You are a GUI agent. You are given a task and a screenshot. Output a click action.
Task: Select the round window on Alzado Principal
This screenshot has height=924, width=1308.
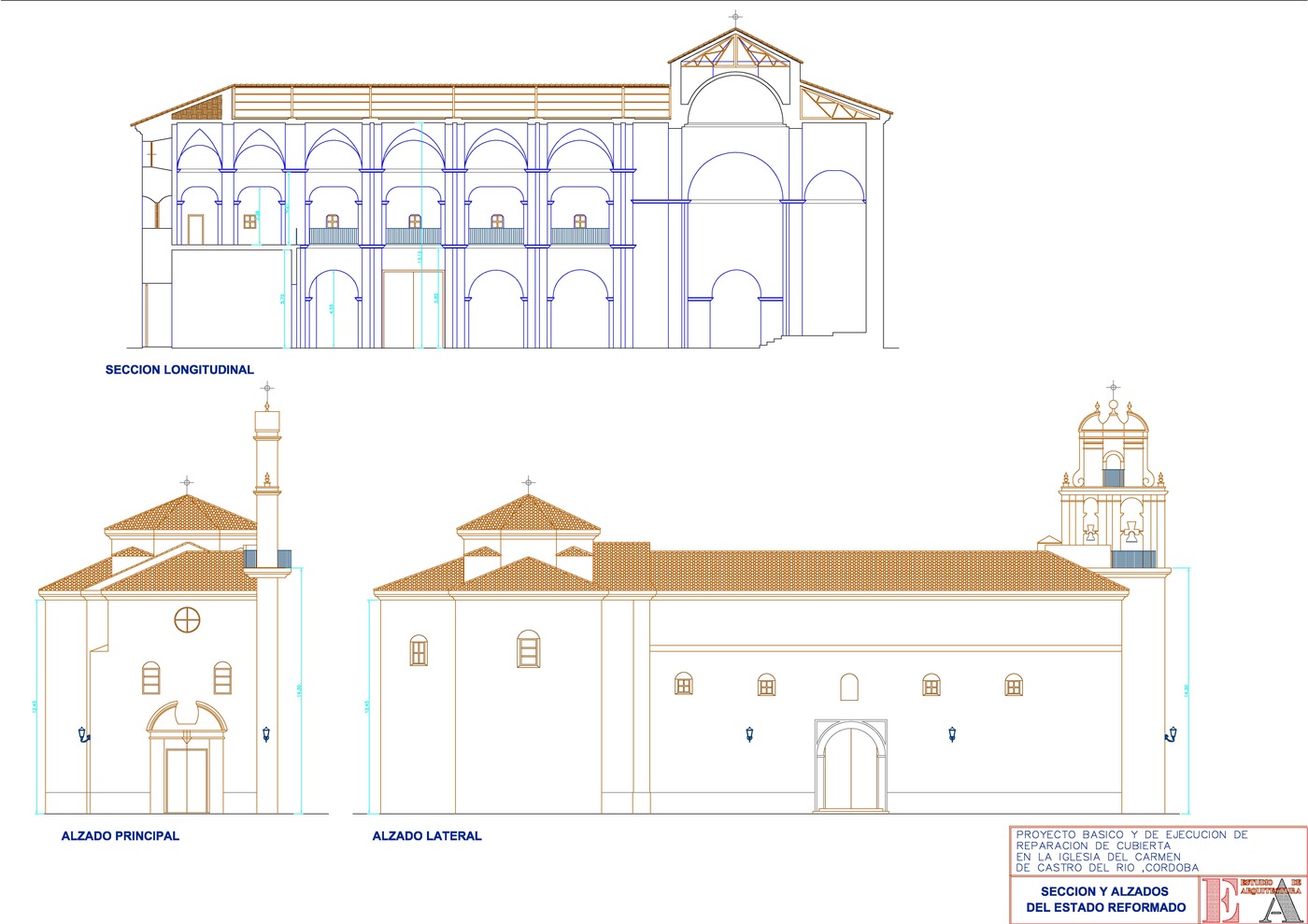188,619
